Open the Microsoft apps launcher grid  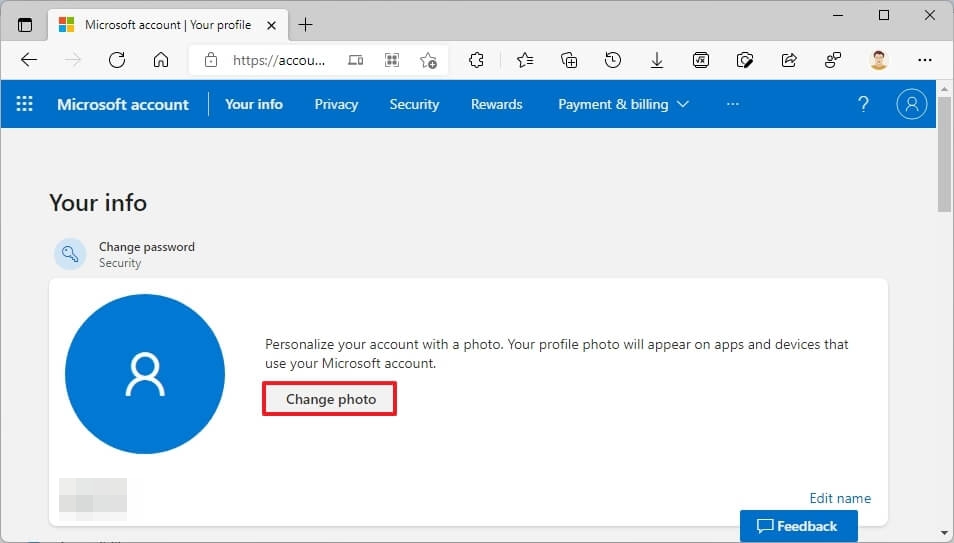point(24,104)
